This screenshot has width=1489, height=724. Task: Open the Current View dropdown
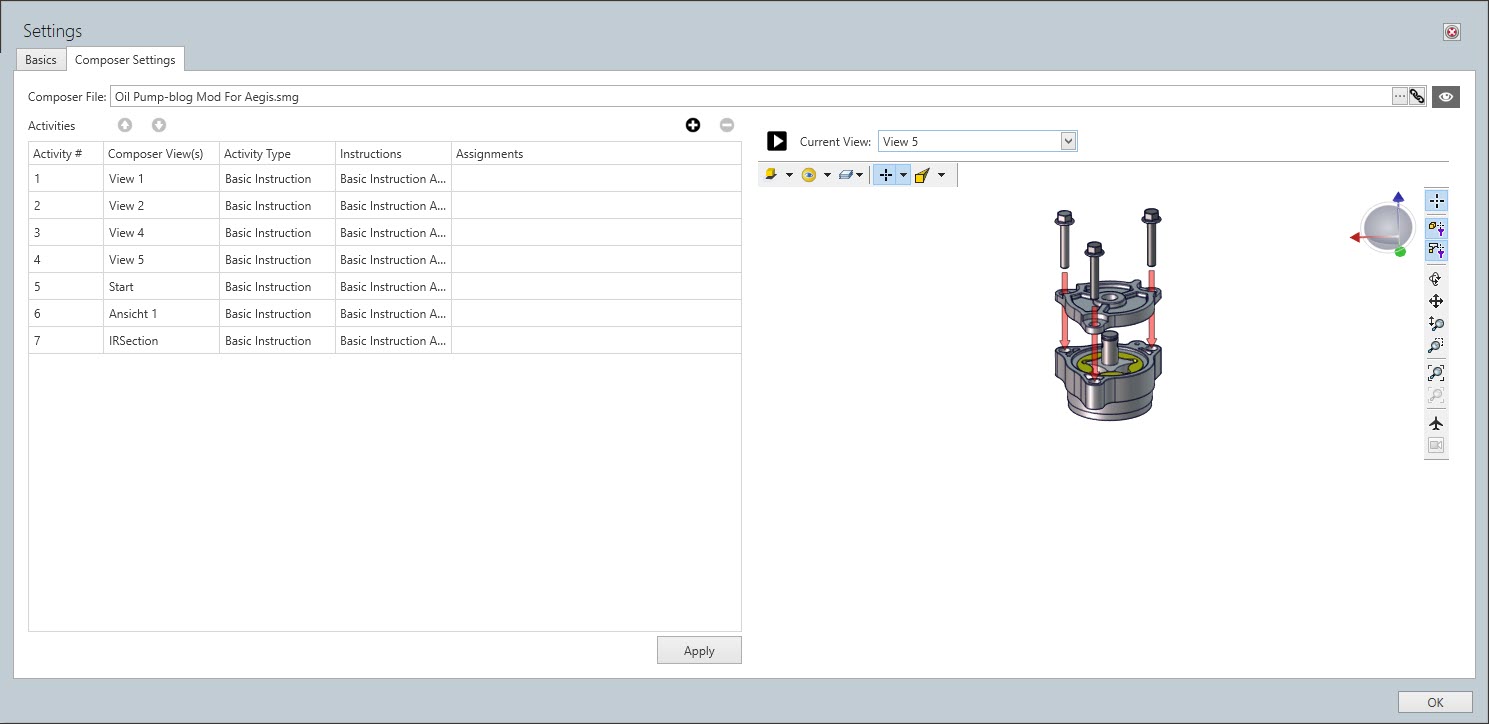(x=1068, y=142)
